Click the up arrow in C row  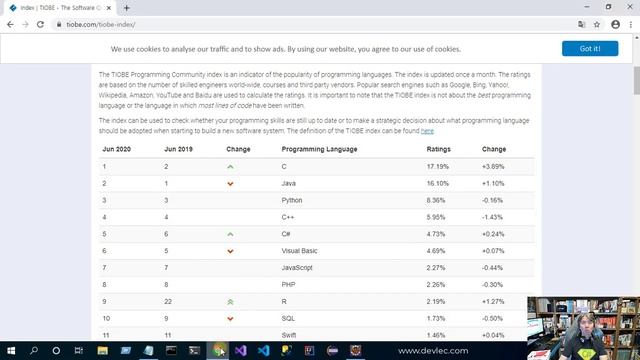pyautogui.click(x=230, y=167)
